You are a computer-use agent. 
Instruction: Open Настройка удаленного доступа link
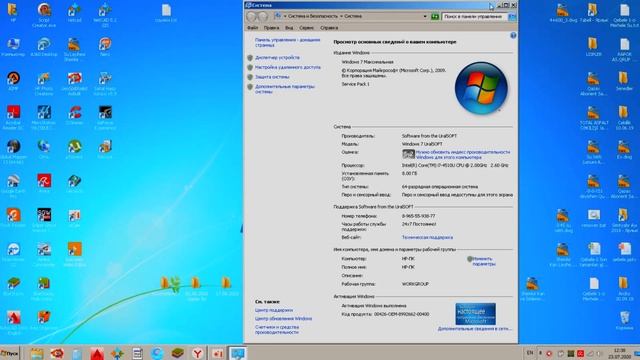[288, 67]
